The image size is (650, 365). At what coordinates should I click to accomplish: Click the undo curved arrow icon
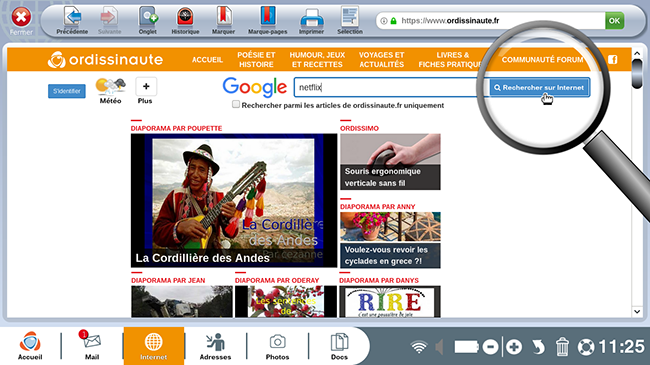tap(538, 347)
